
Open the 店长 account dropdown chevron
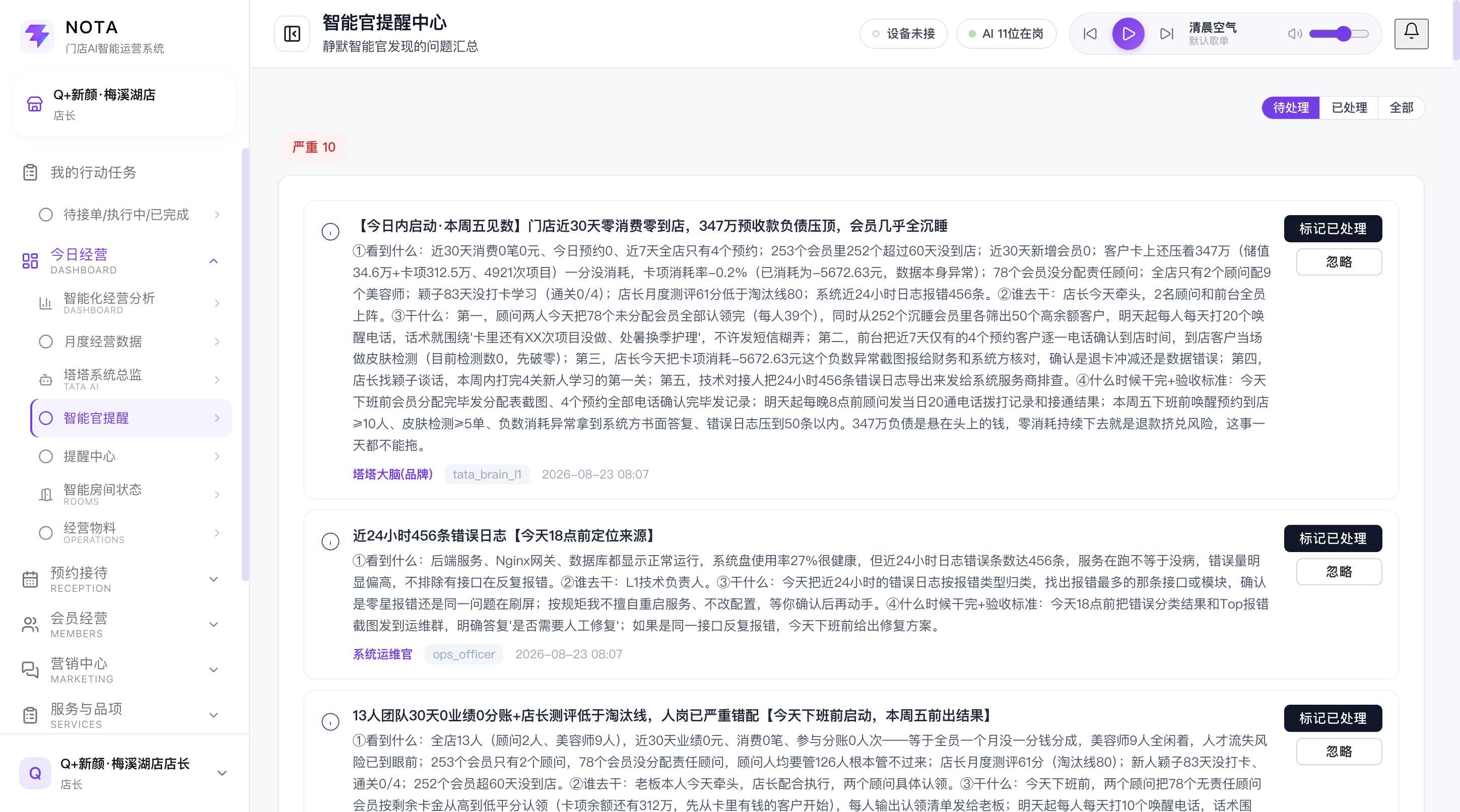tap(222, 773)
